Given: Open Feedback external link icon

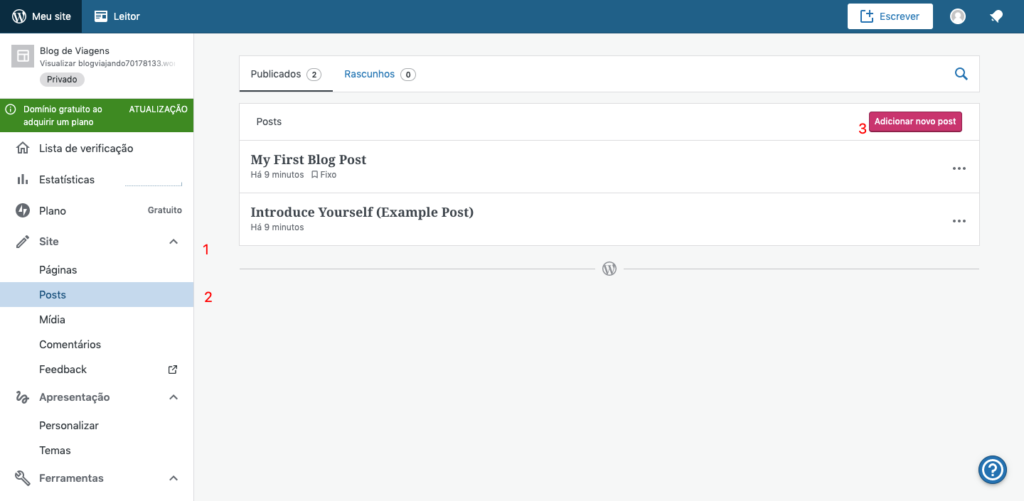Looking at the screenshot, I should (172, 370).
